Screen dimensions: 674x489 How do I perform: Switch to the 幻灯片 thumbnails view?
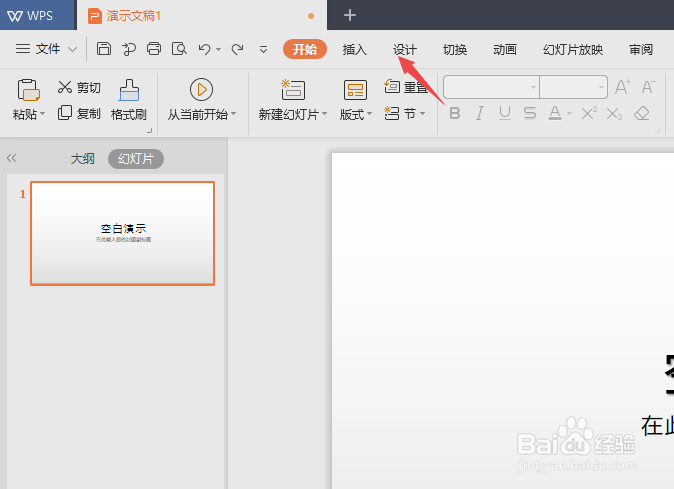pos(136,159)
